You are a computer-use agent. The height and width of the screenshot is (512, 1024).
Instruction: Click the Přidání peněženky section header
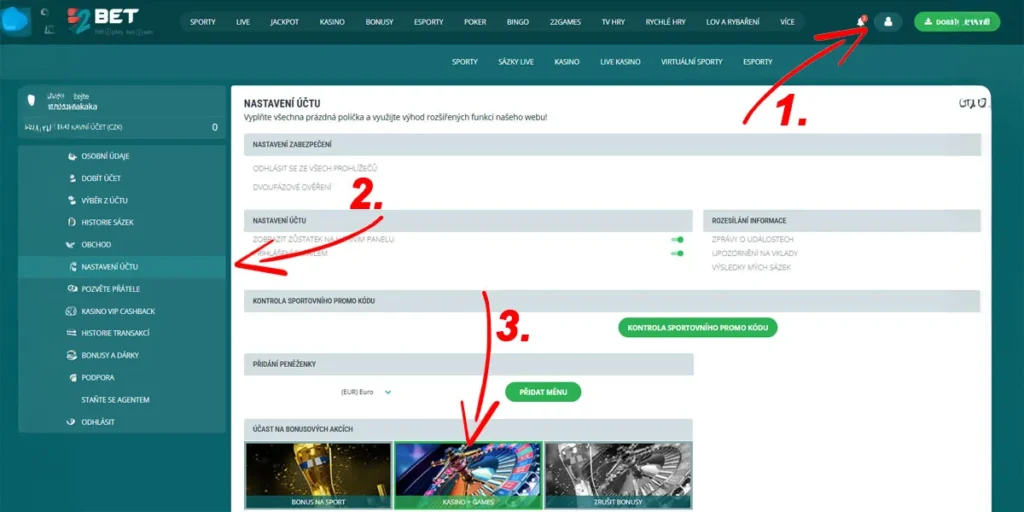(x=468, y=364)
